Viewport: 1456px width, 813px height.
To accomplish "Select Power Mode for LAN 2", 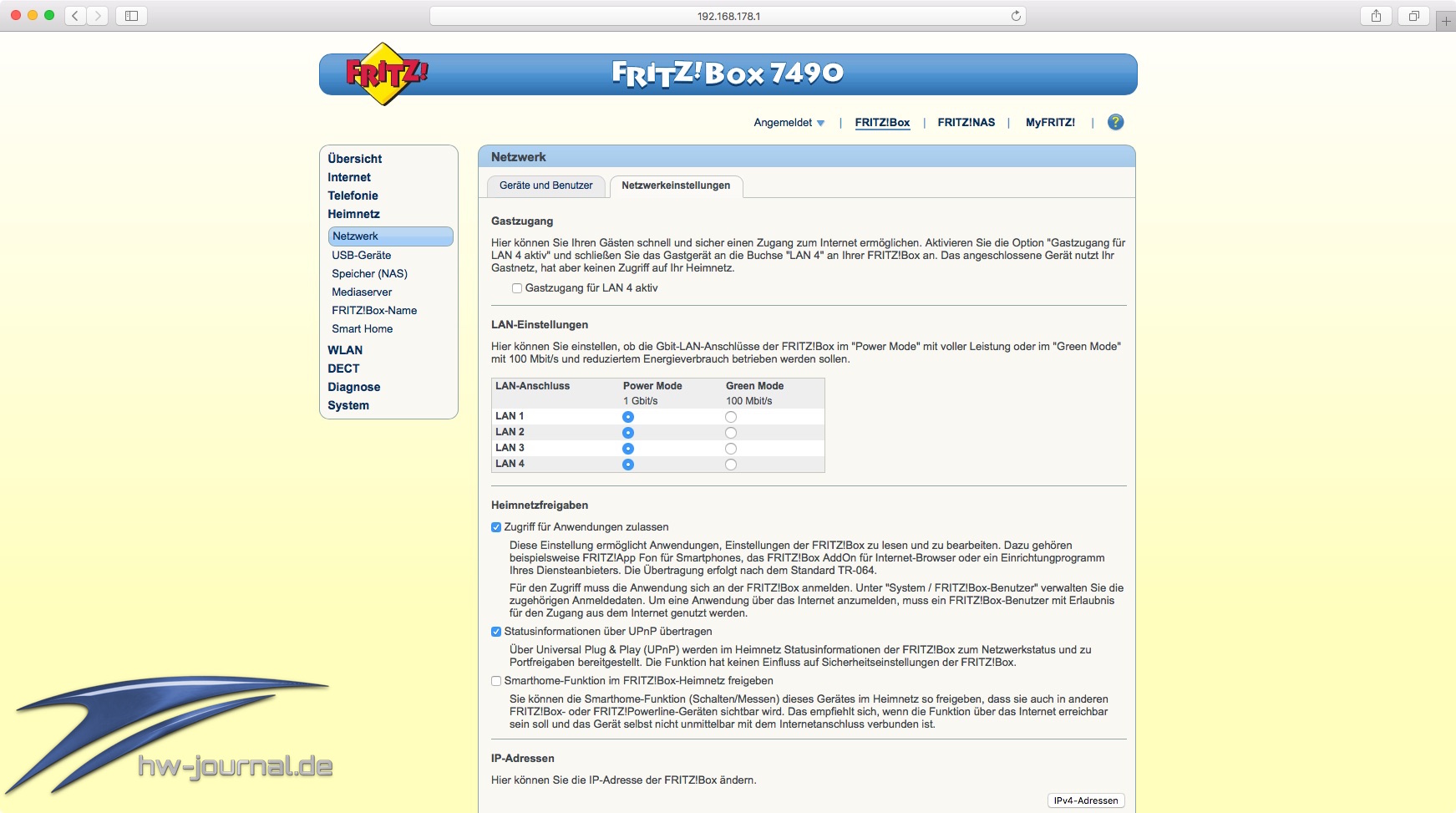I will 628,433.
